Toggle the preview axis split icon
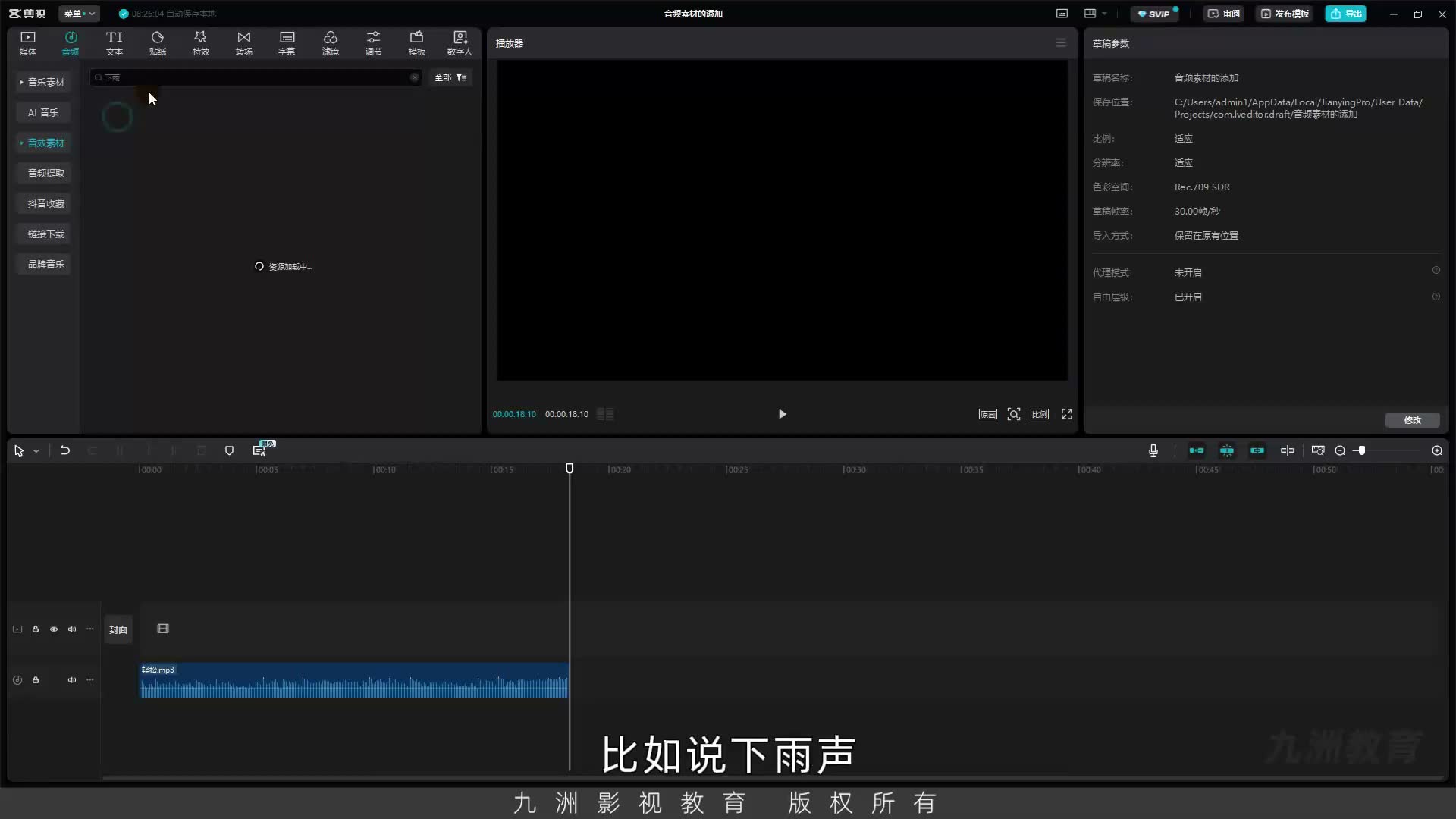This screenshot has width=1456, height=819. (1287, 450)
